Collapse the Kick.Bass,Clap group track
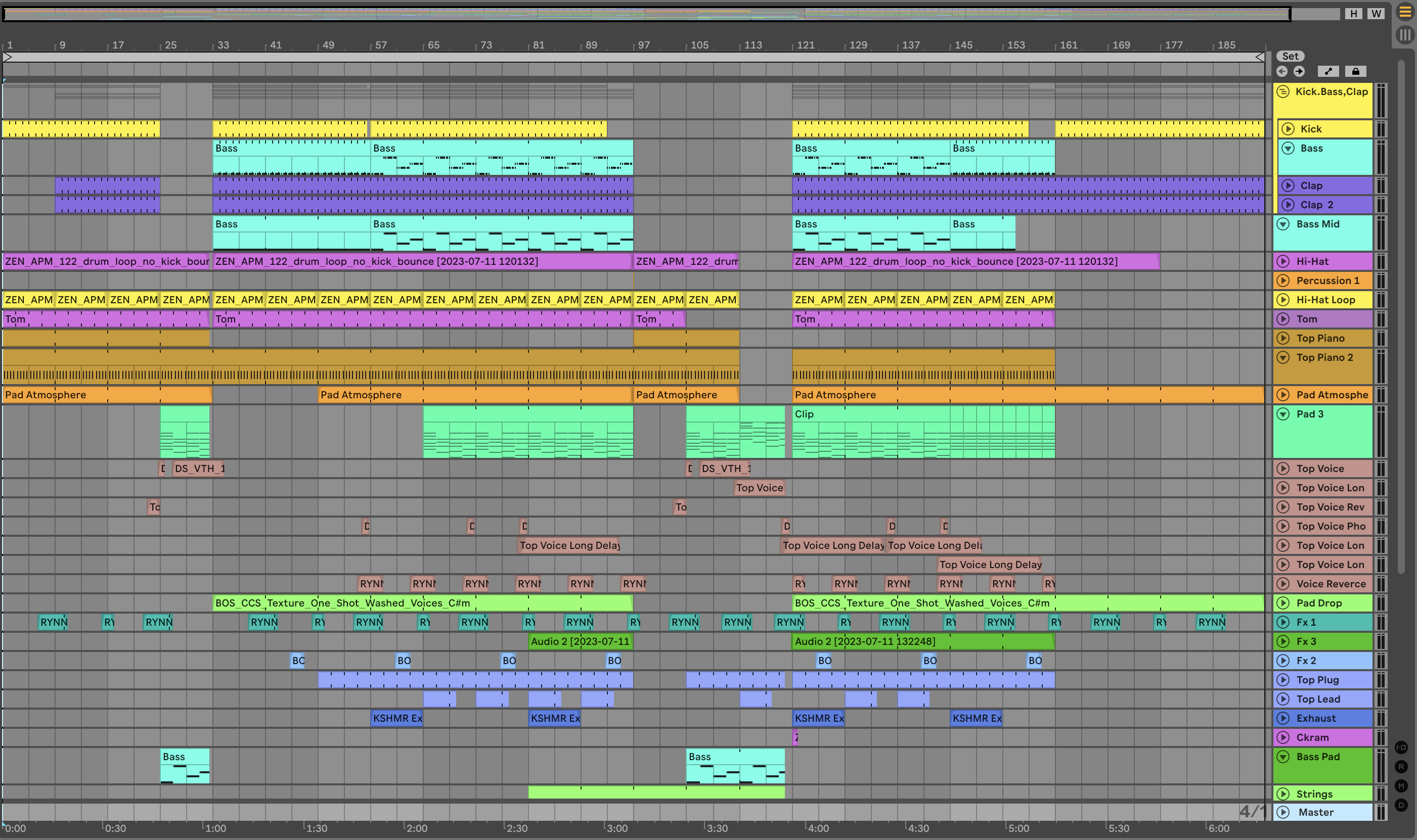Viewport: 1417px width, 840px height. click(x=1283, y=91)
